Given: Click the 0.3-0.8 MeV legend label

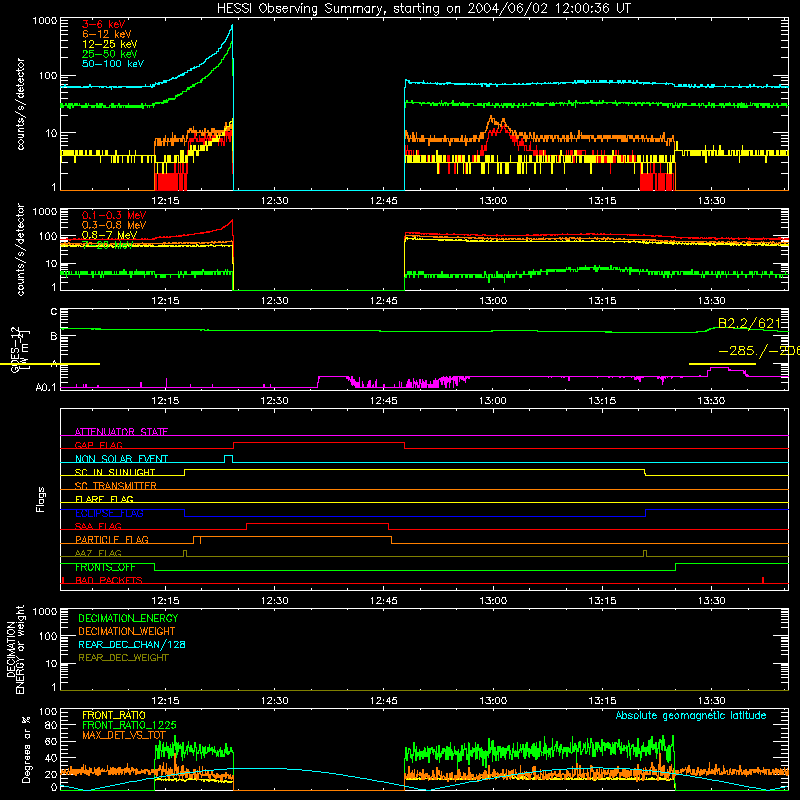Looking at the screenshot, I should pyautogui.click(x=114, y=225).
